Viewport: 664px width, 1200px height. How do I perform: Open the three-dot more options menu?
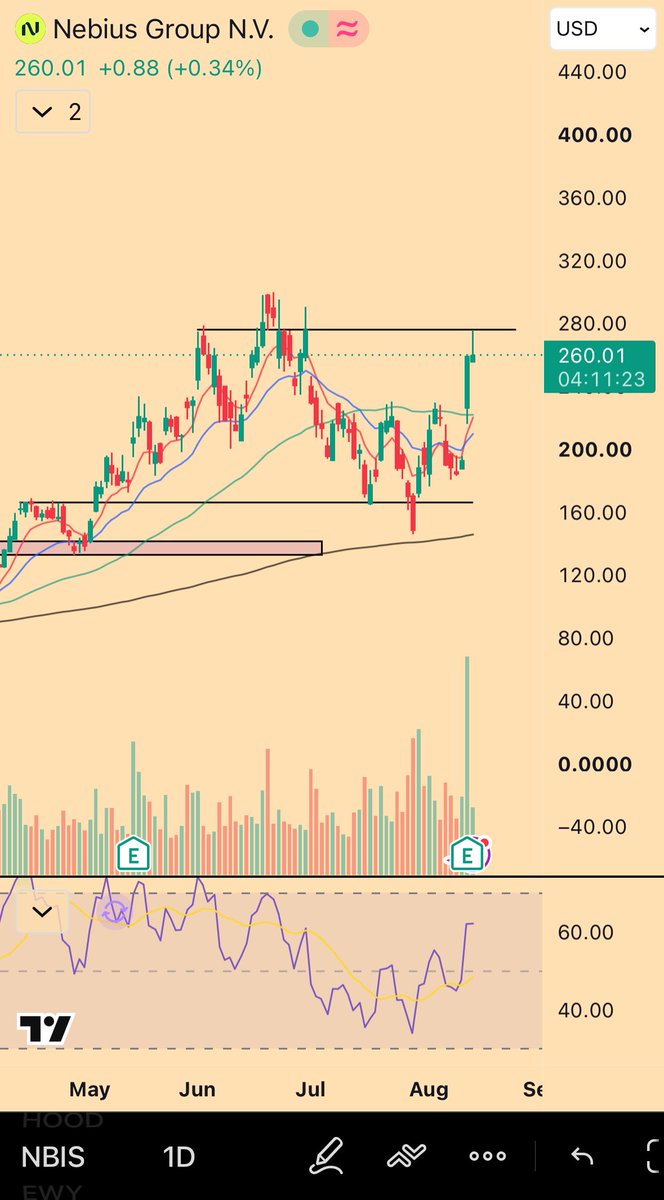tap(488, 1156)
